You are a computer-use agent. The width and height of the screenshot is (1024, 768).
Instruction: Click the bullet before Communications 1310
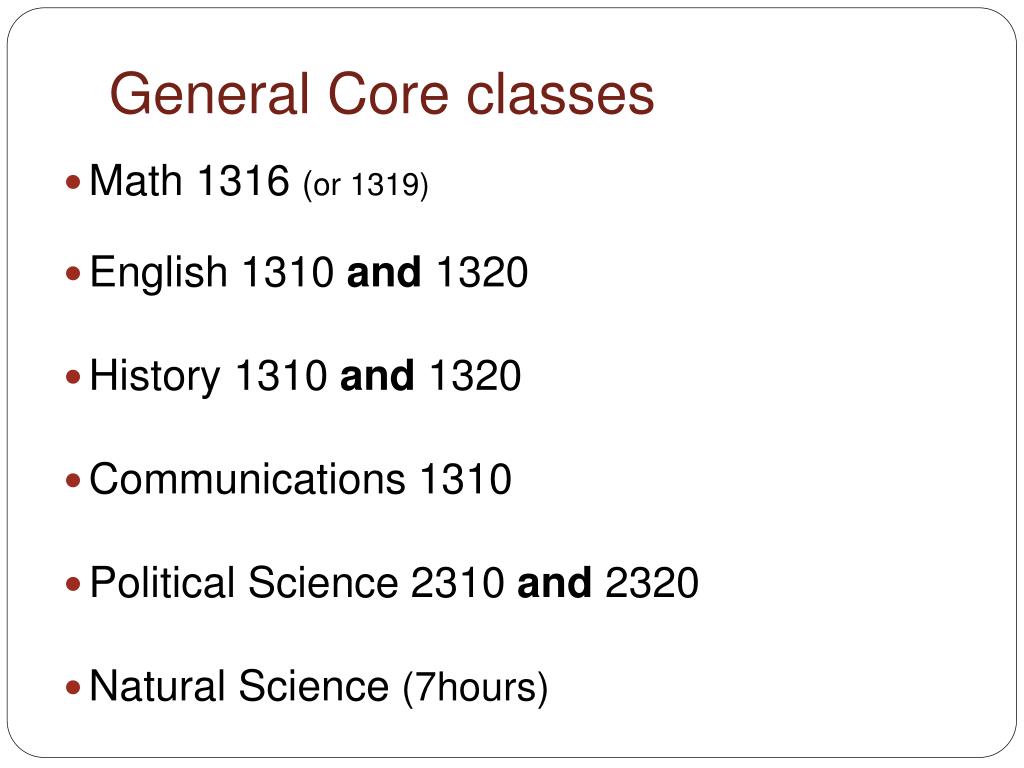(x=73, y=480)
